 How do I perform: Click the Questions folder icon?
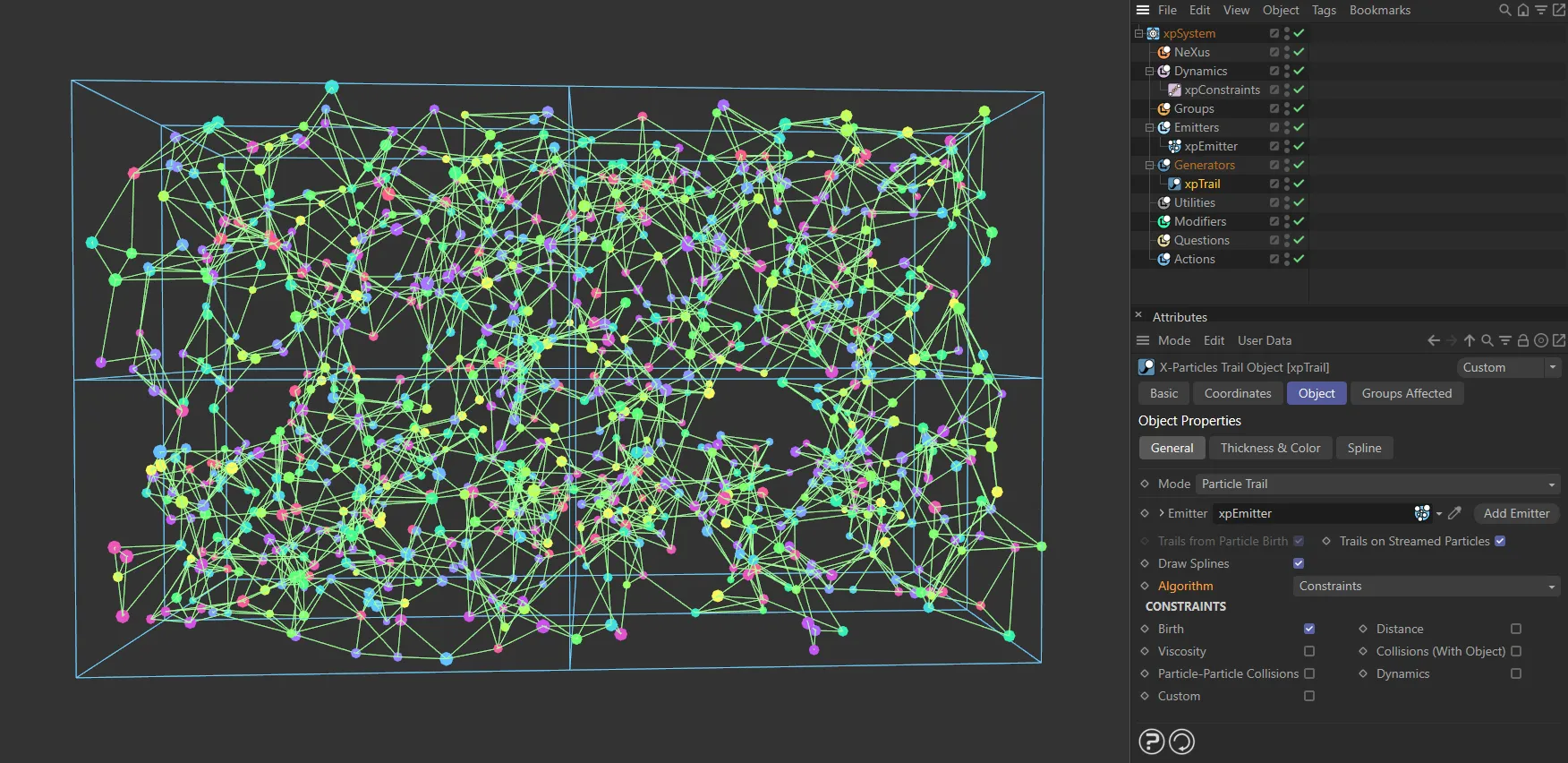tap(1164, 240)
